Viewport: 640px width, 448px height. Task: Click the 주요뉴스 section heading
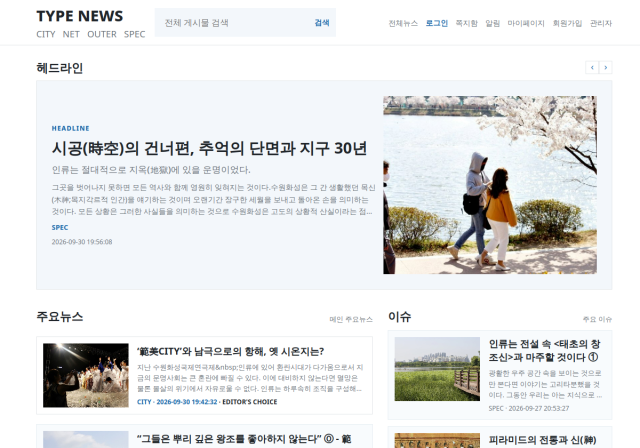60,317
